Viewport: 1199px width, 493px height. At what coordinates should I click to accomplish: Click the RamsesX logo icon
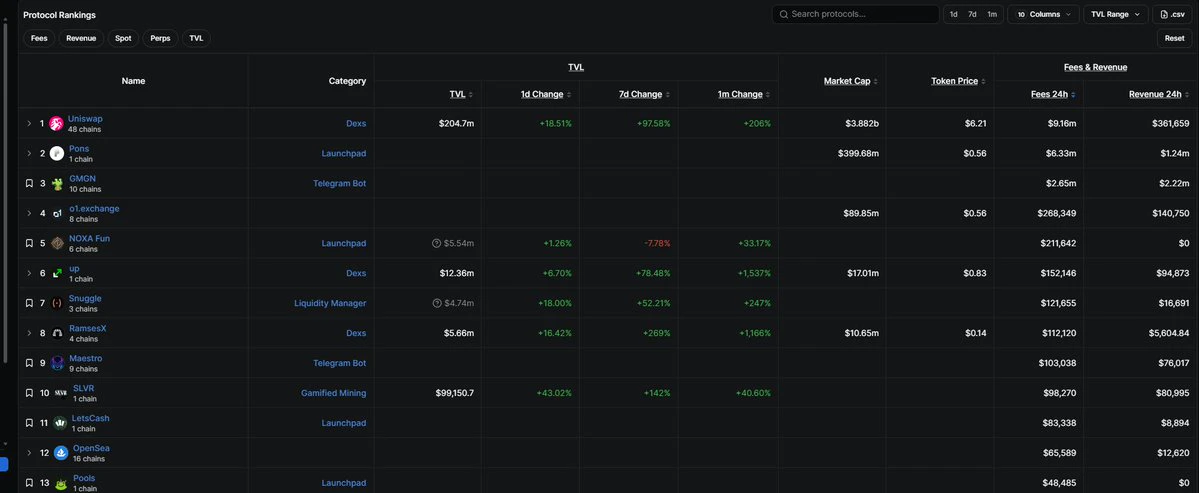[57, 333]
